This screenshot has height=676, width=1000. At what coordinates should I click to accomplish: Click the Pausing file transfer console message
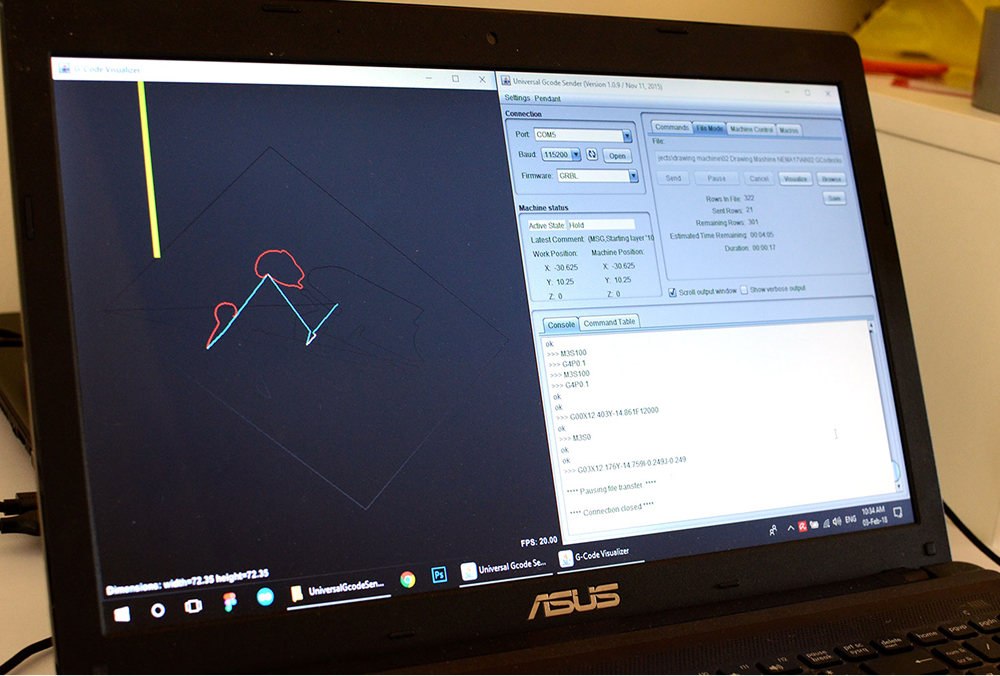click(612, 488)
